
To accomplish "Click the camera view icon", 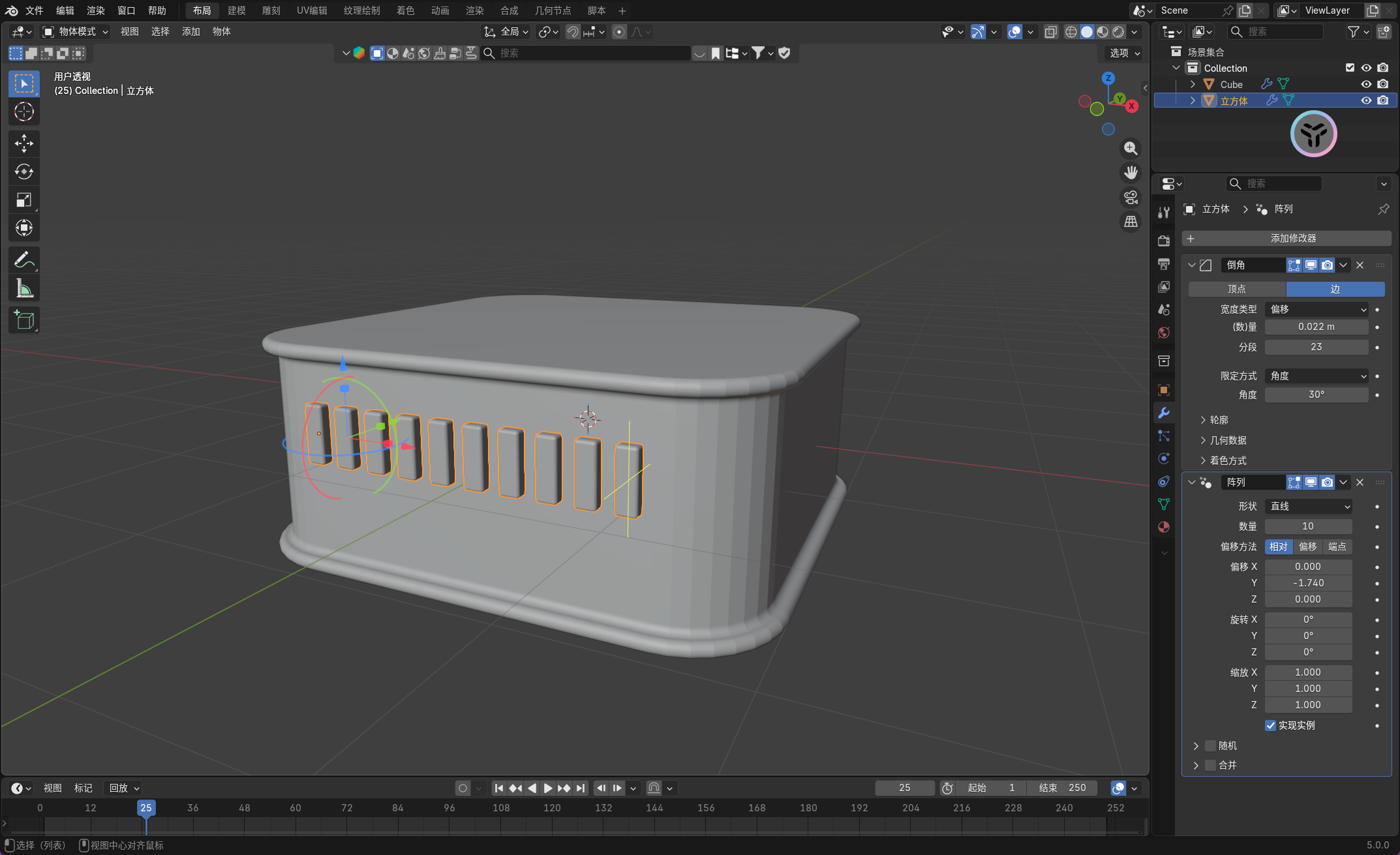I will tap(1131, 197).
